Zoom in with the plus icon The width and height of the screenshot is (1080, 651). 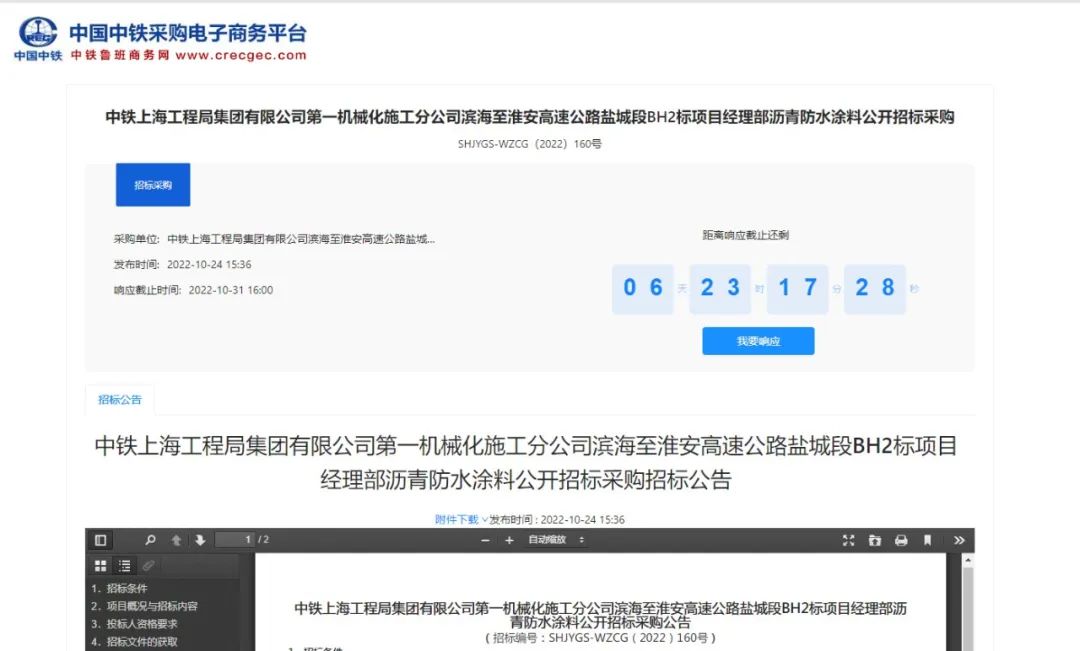[509, 540]
